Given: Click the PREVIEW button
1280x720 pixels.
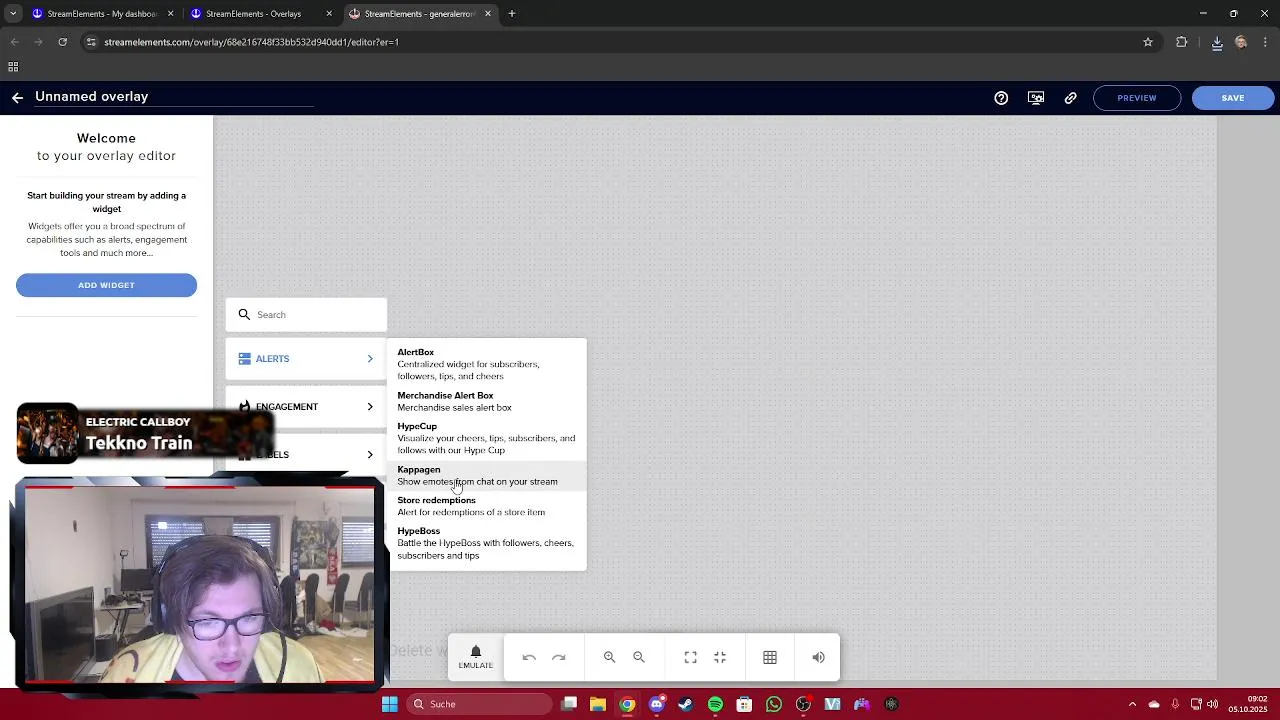Looking at the screenshot, I should (x=1137, y=98).
